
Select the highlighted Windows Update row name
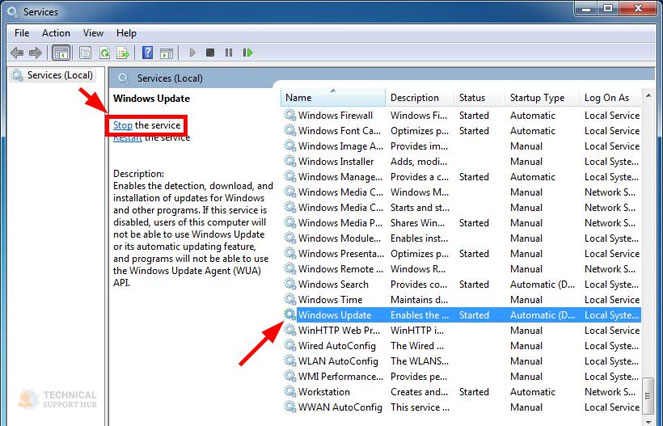pos(335,315)
